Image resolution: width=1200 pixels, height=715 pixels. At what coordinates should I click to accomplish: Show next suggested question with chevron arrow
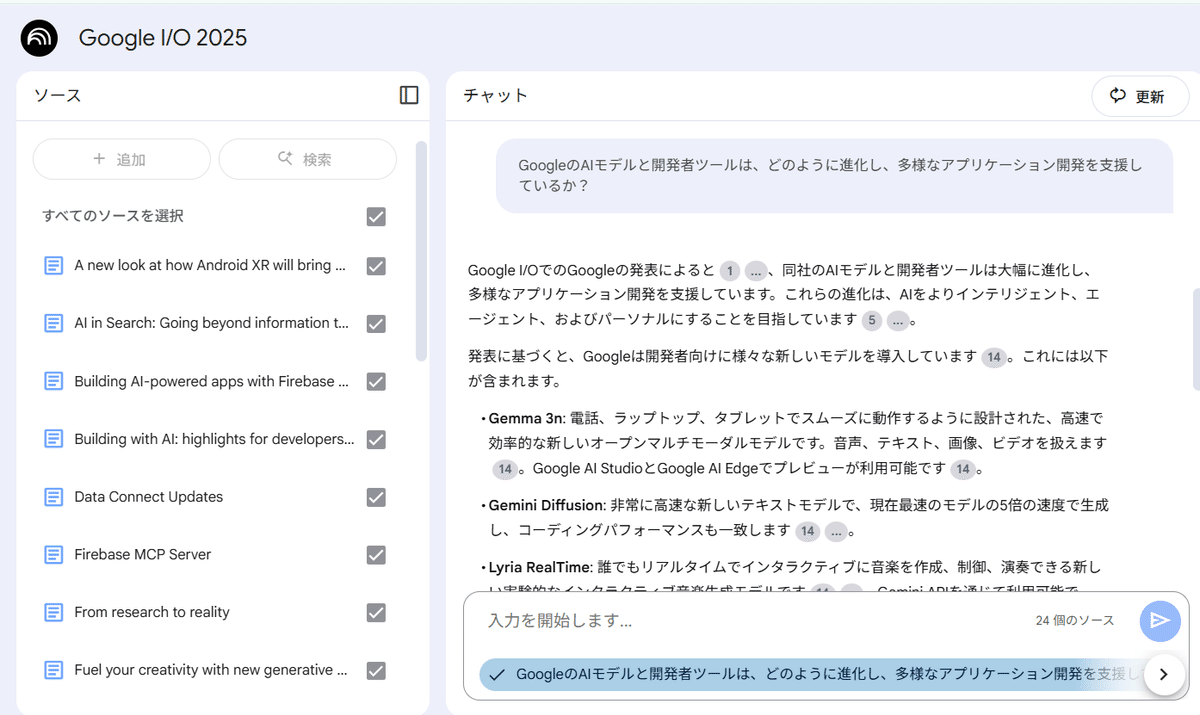pyautogui.click(x=1163, y=675)
